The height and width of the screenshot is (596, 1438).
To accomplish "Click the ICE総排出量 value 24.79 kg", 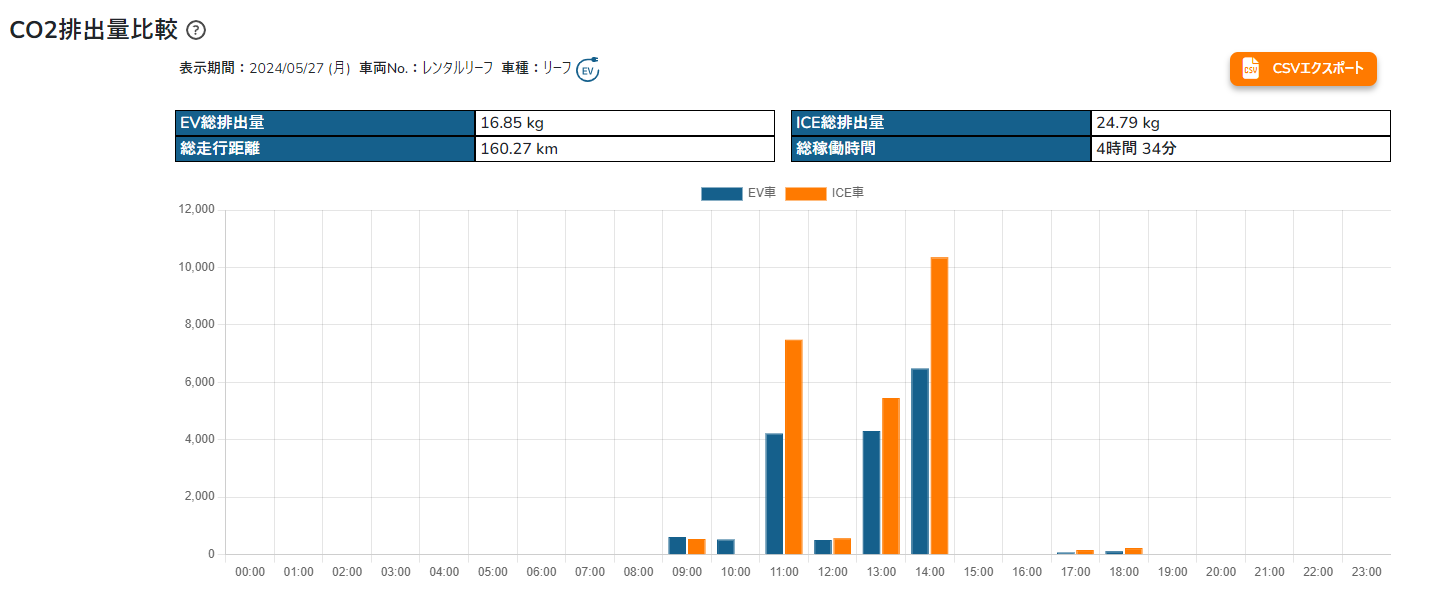I will [1128, 123].
